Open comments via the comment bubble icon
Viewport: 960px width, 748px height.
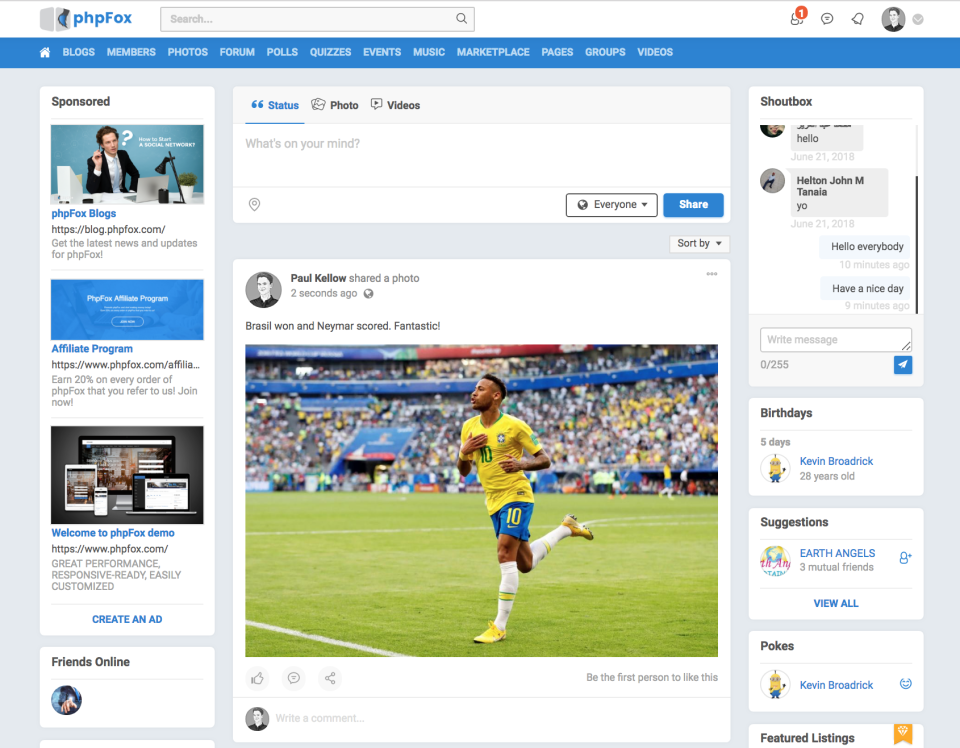293,678
